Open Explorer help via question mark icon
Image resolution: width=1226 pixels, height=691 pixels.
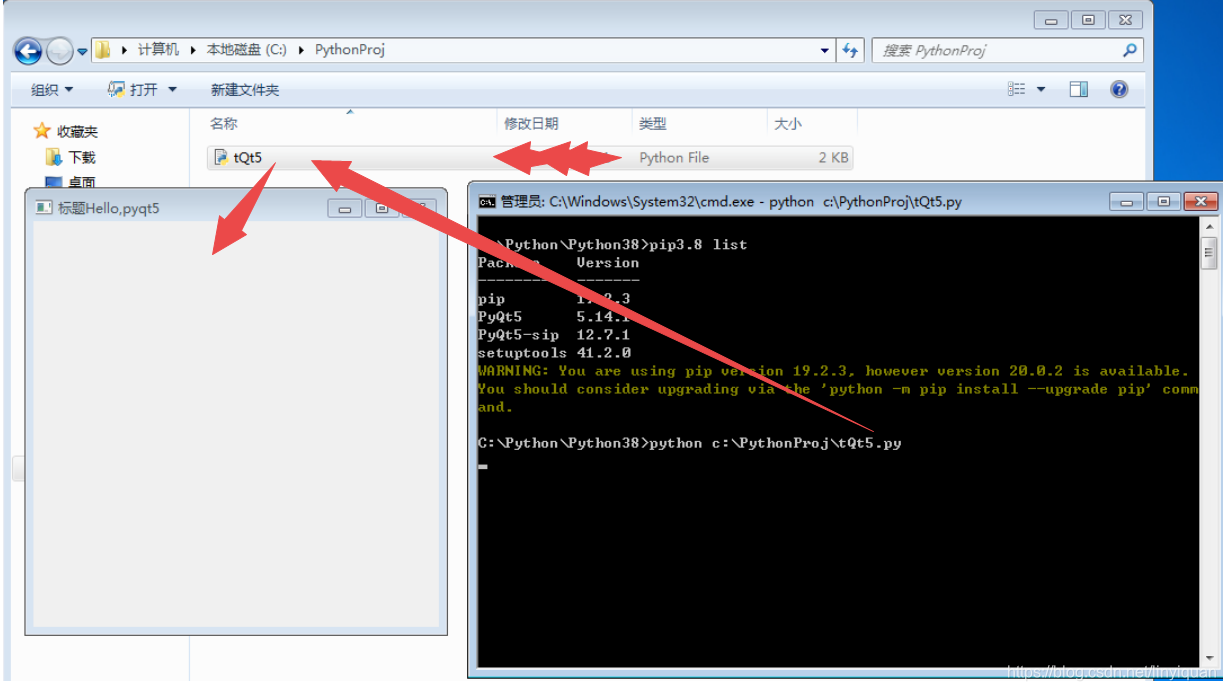(1118, 89)
